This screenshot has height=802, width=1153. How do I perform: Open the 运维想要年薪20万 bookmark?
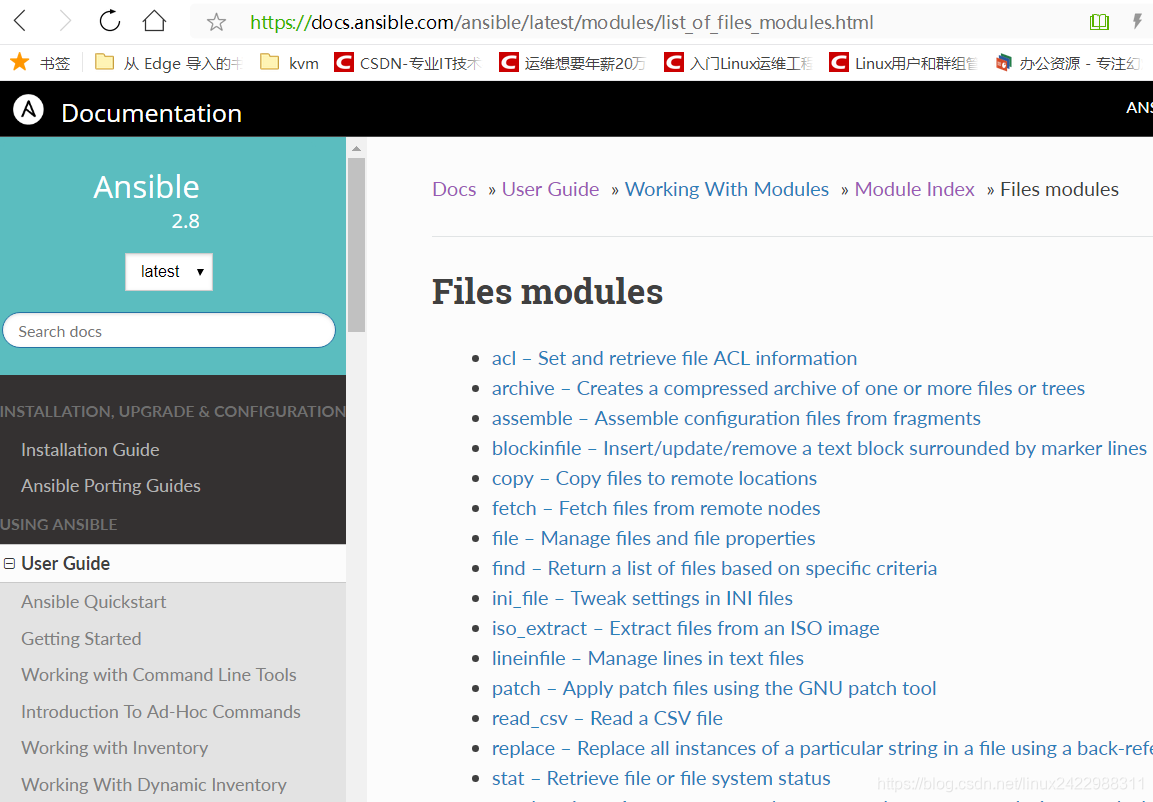[572, 63]
